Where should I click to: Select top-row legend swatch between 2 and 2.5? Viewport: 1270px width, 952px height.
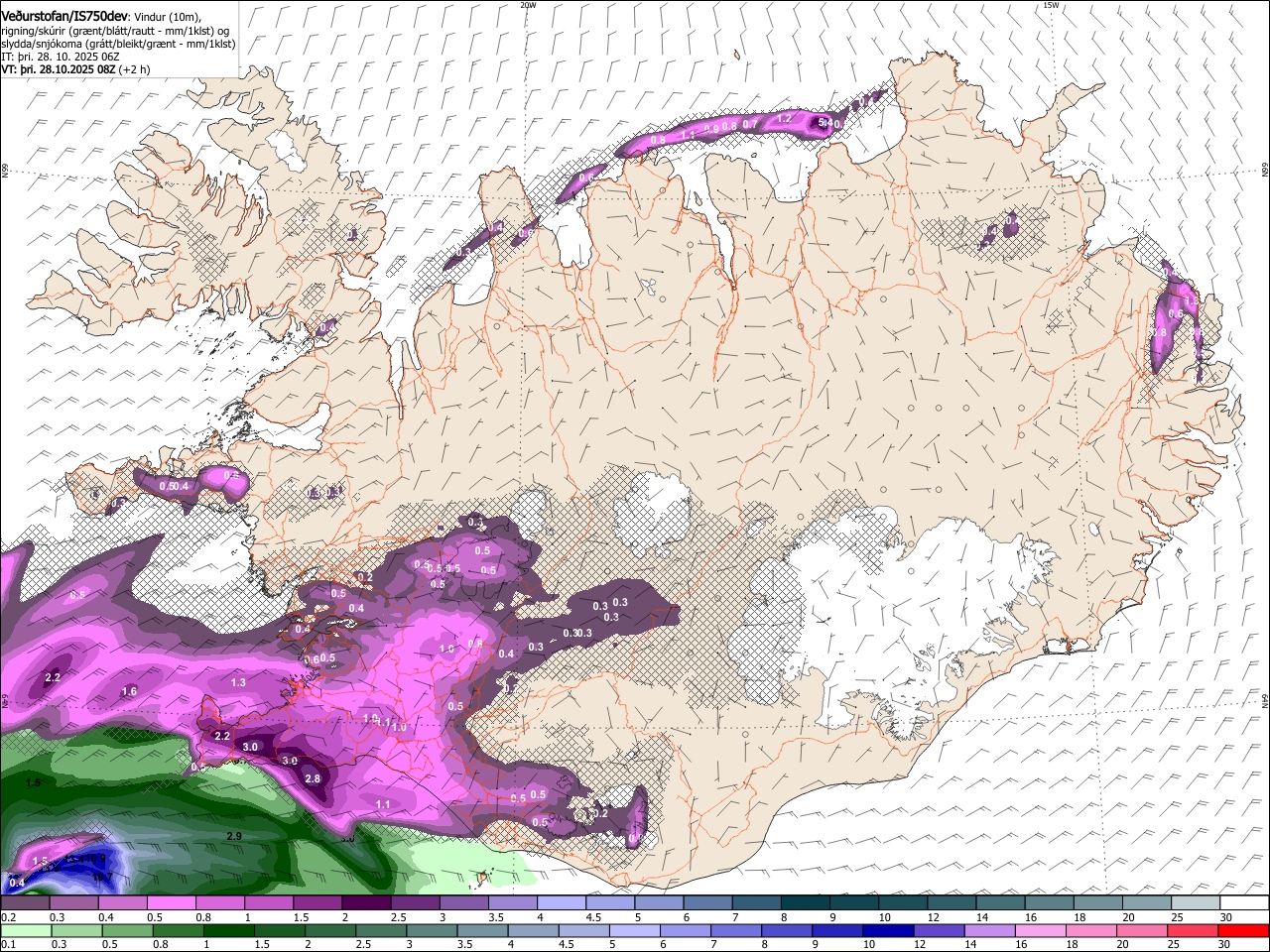(x=366, y=903)
